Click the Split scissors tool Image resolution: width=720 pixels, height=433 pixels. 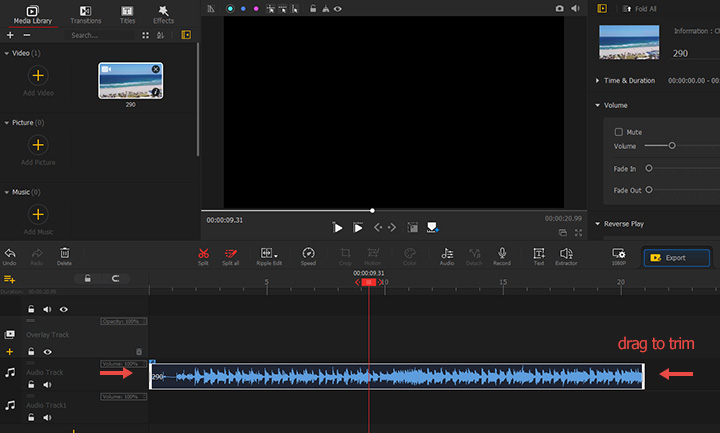(x=203, y=254)
